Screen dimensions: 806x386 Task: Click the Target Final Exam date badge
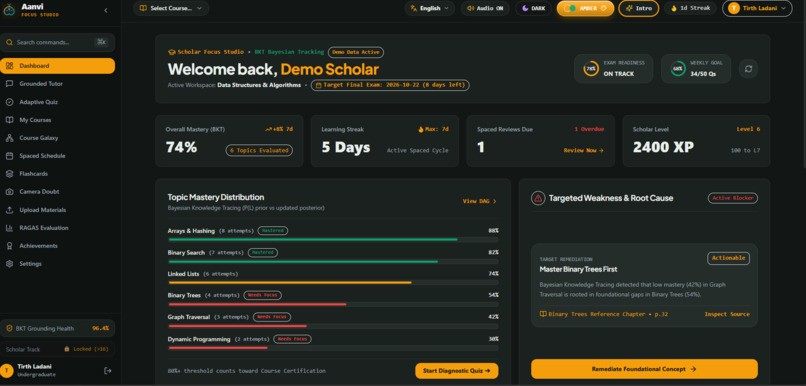click(x=390, y=85)
